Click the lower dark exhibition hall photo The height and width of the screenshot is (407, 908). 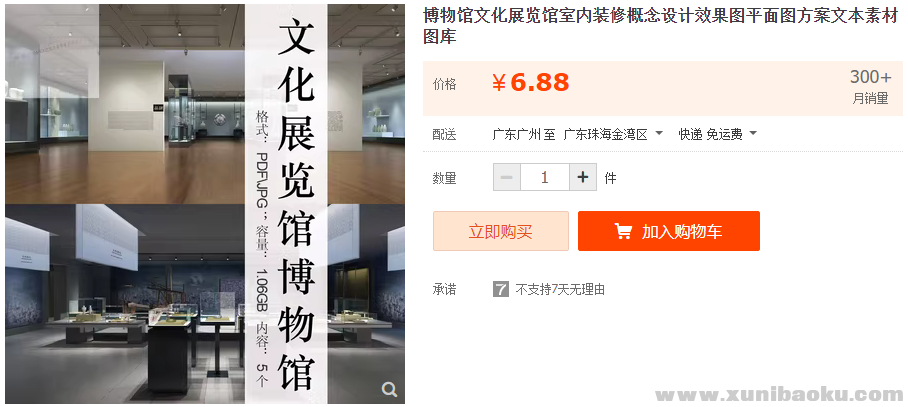click(x=125, y=304)
